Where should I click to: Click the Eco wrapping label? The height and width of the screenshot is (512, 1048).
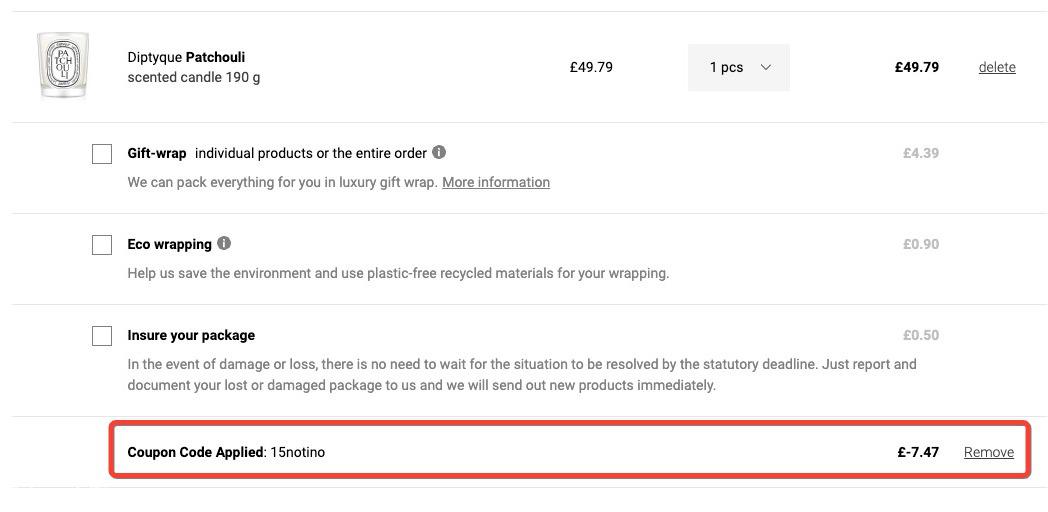pos(169,245)
